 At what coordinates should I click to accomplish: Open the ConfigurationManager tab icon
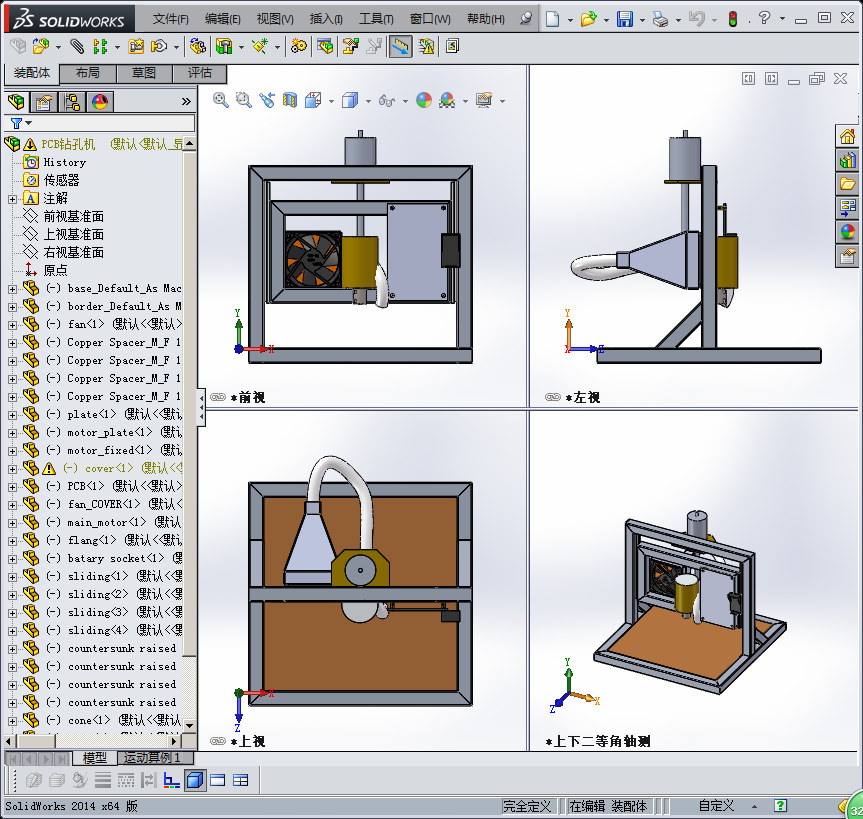72,102
